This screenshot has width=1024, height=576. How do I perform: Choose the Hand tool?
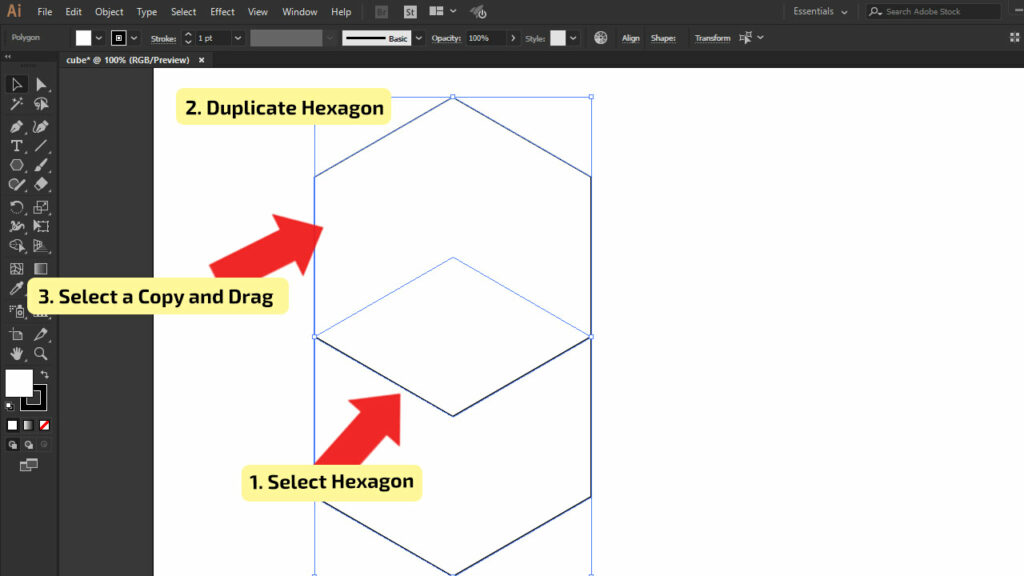point(17,354)
